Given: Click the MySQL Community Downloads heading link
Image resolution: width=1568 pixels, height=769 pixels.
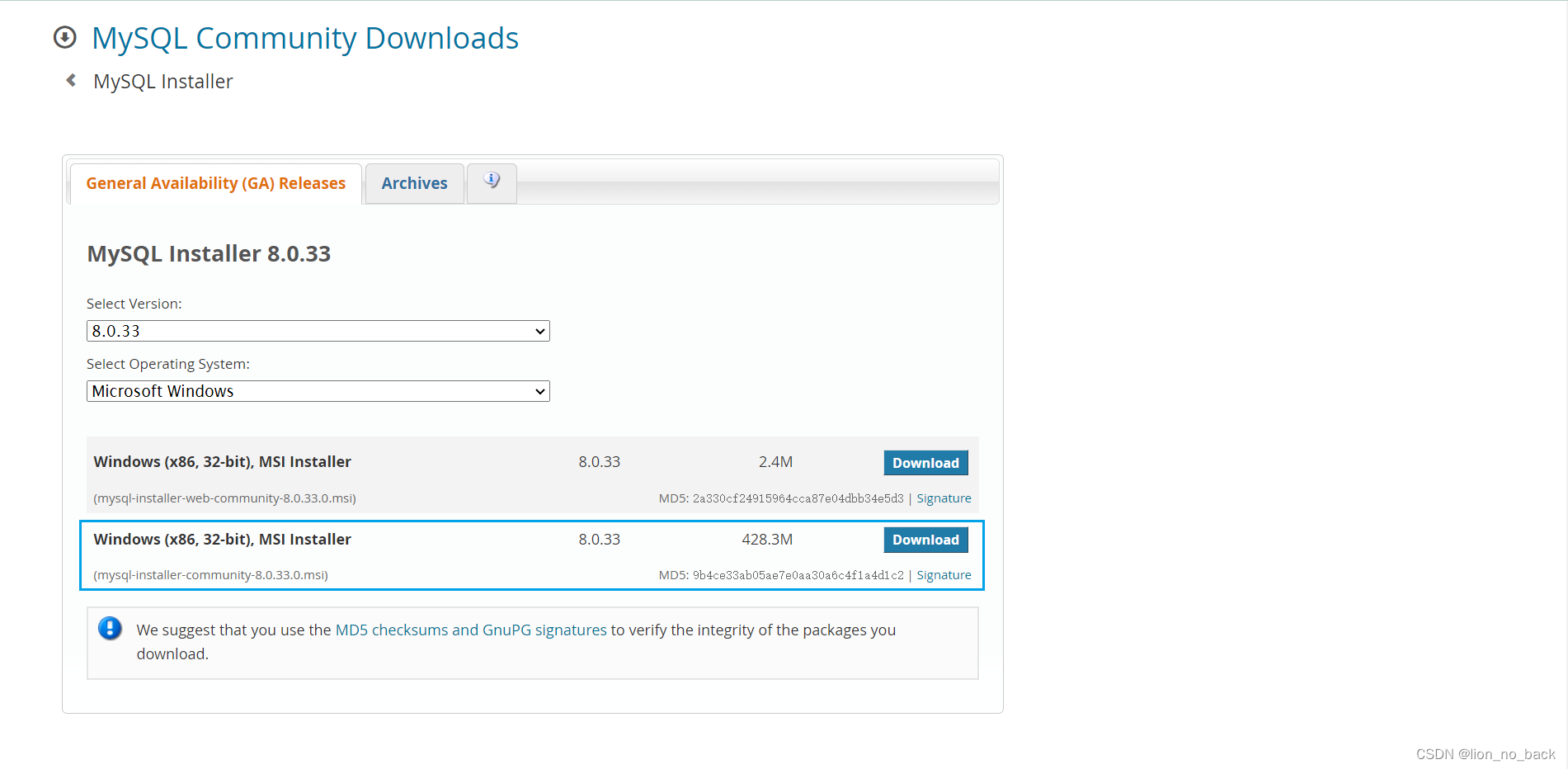Looking at the screenshot, I should [305, 38].
